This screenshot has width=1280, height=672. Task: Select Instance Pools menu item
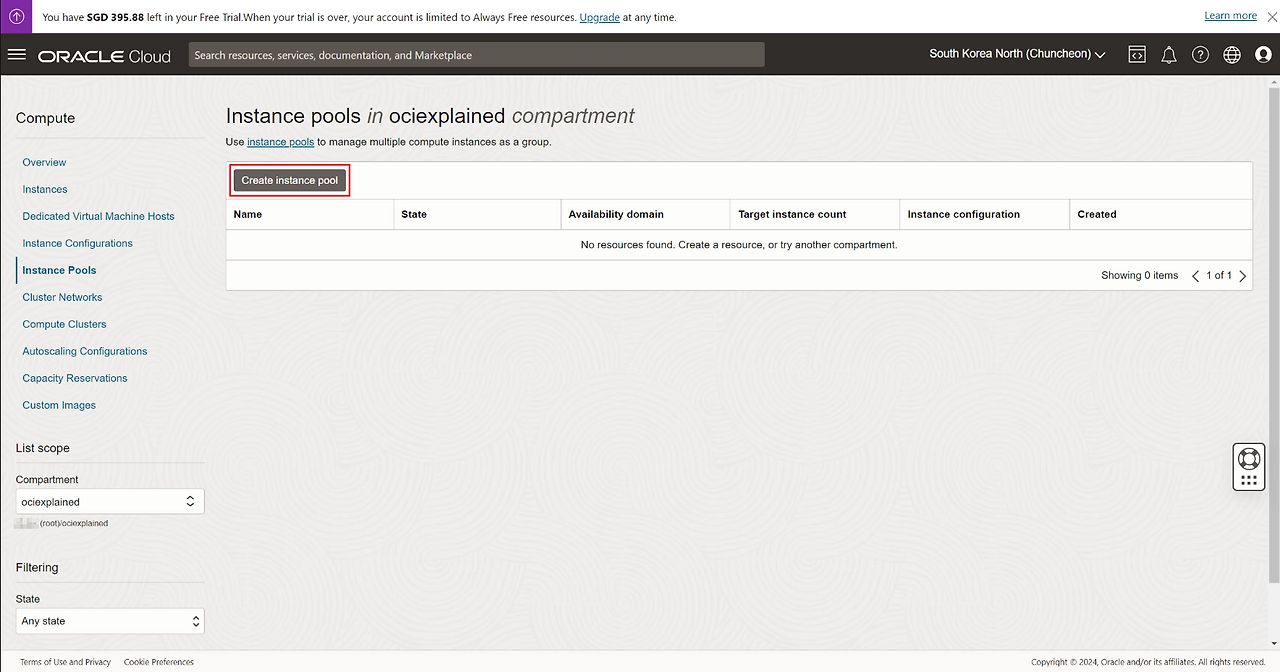[x=59, y=270]
